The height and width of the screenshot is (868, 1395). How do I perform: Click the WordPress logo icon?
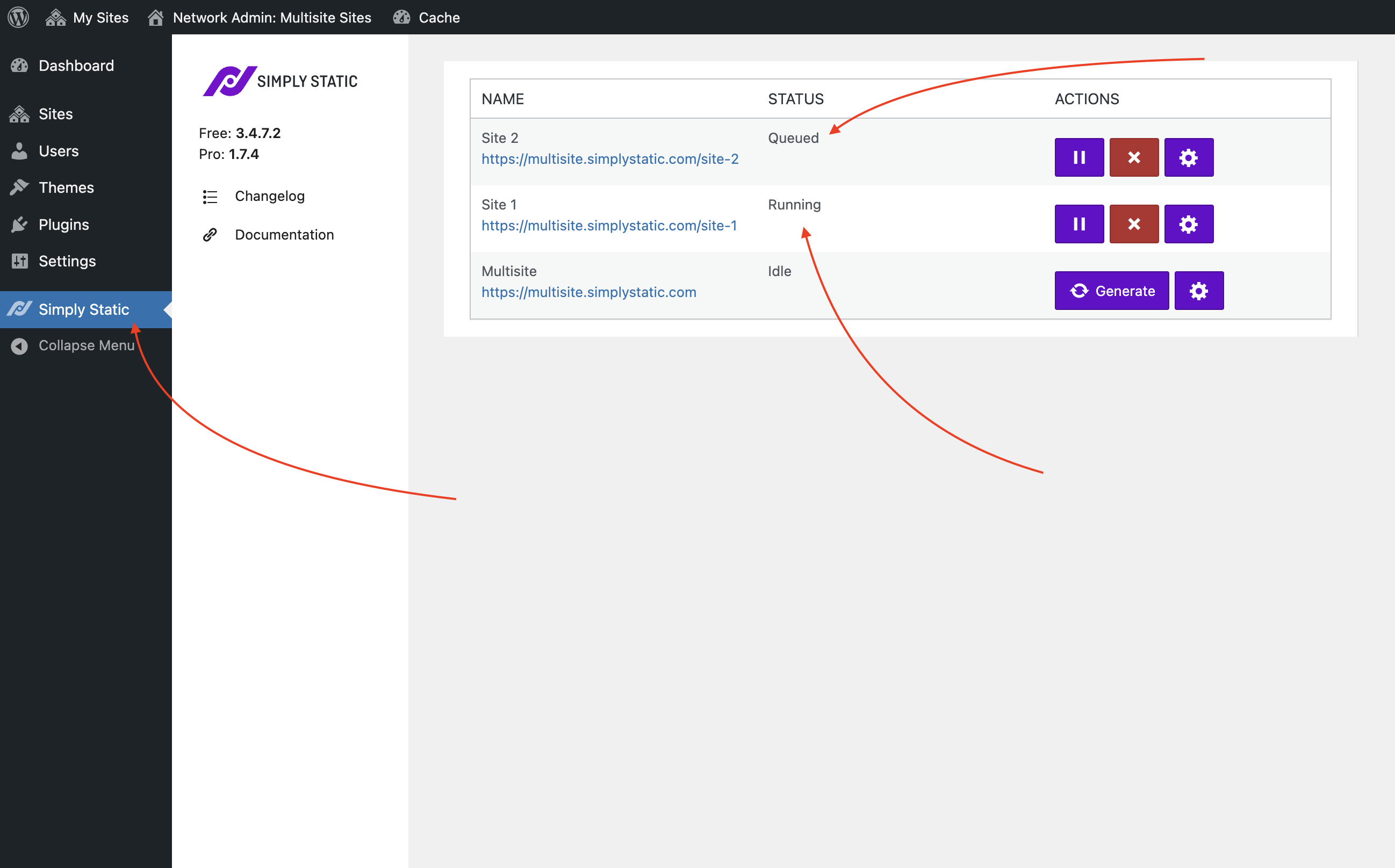[18, 17]
